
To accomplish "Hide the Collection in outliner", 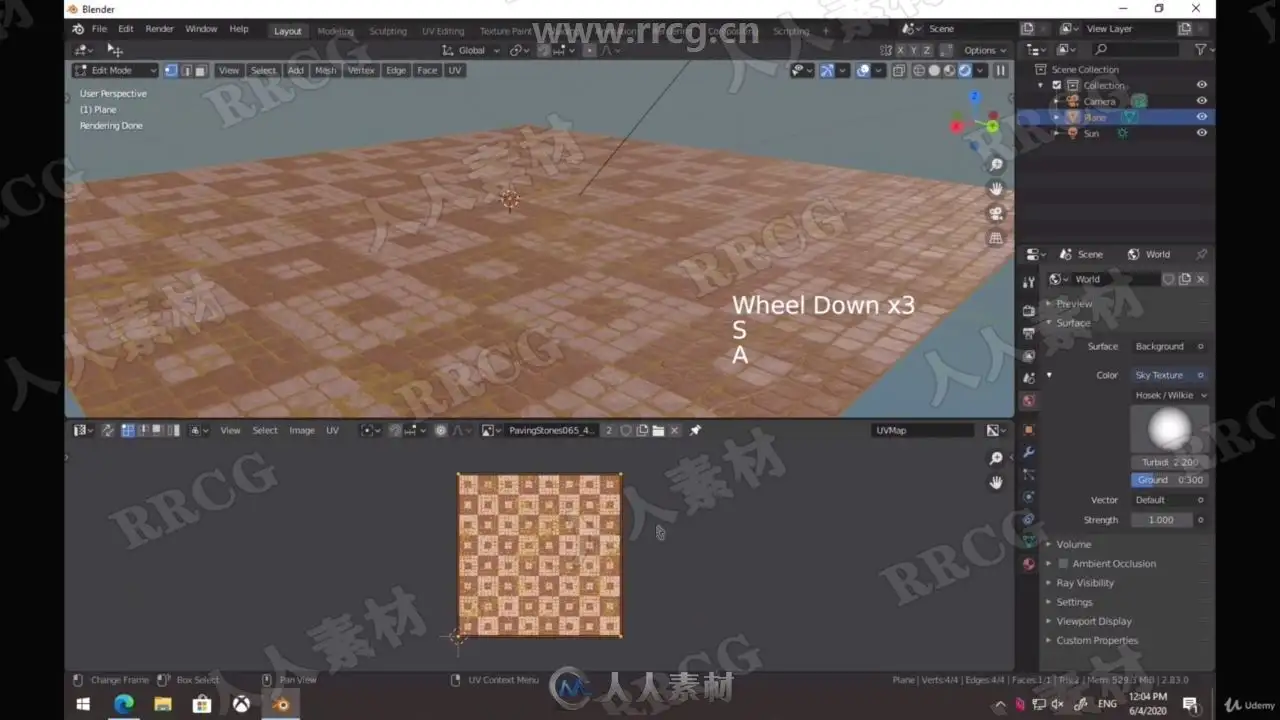I will pos(1202,85).
